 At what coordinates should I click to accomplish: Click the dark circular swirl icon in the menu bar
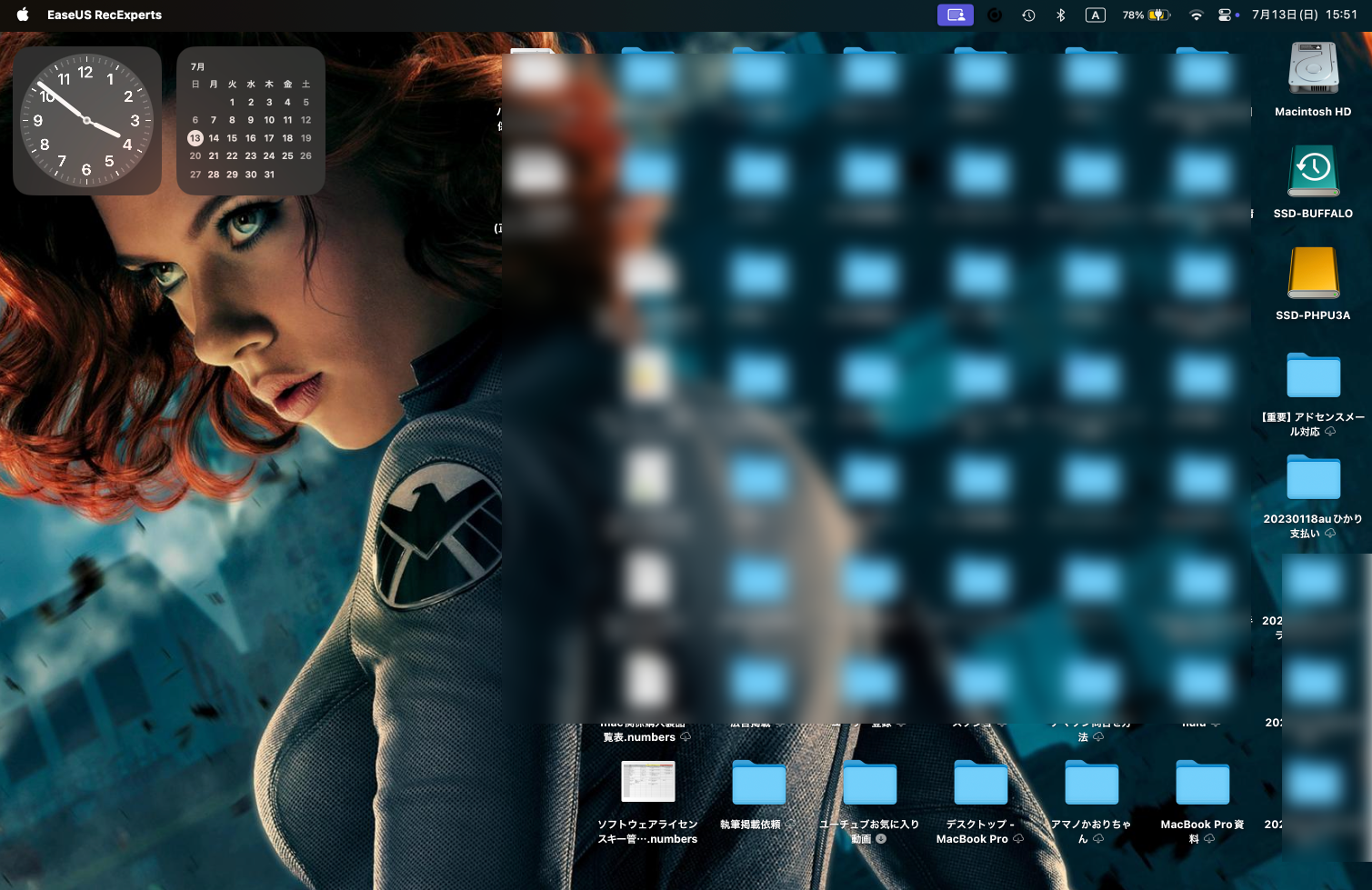[995, 15]
